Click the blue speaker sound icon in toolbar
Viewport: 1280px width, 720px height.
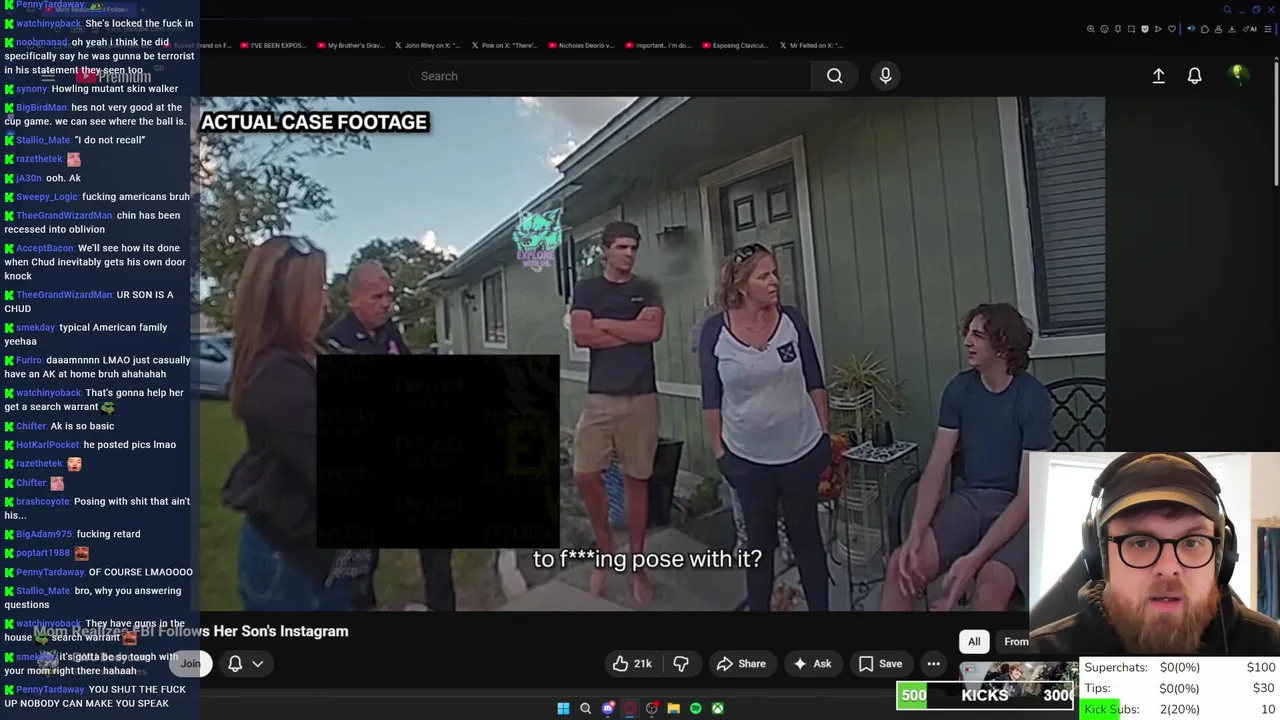1191,28
